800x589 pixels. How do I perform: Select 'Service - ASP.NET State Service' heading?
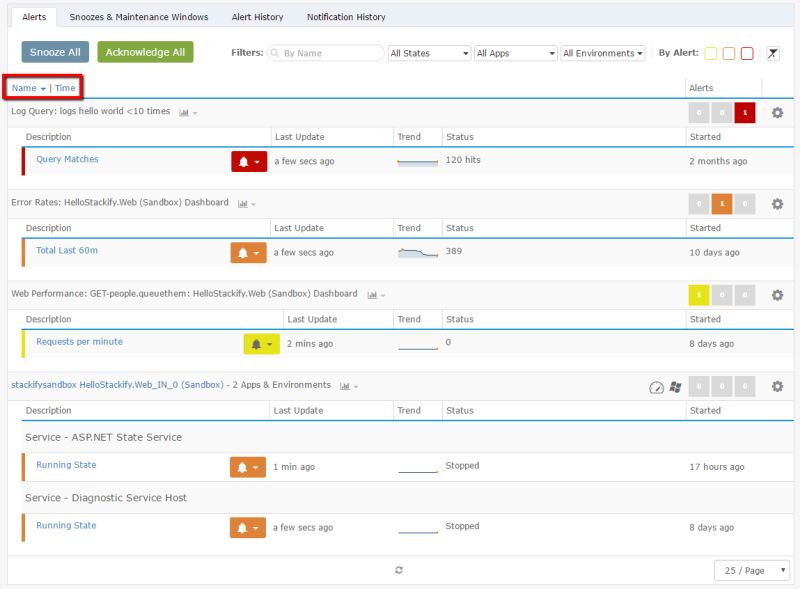coord(104,437)
